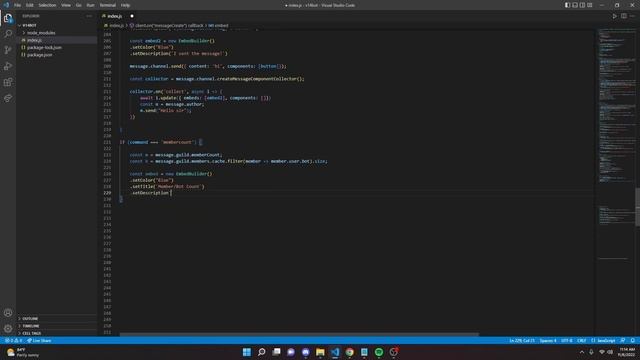Image resolution: width=640 pixels, height=360 pixels.
Task: Open Source Control view in activity bar
Action: click(8, 50)
